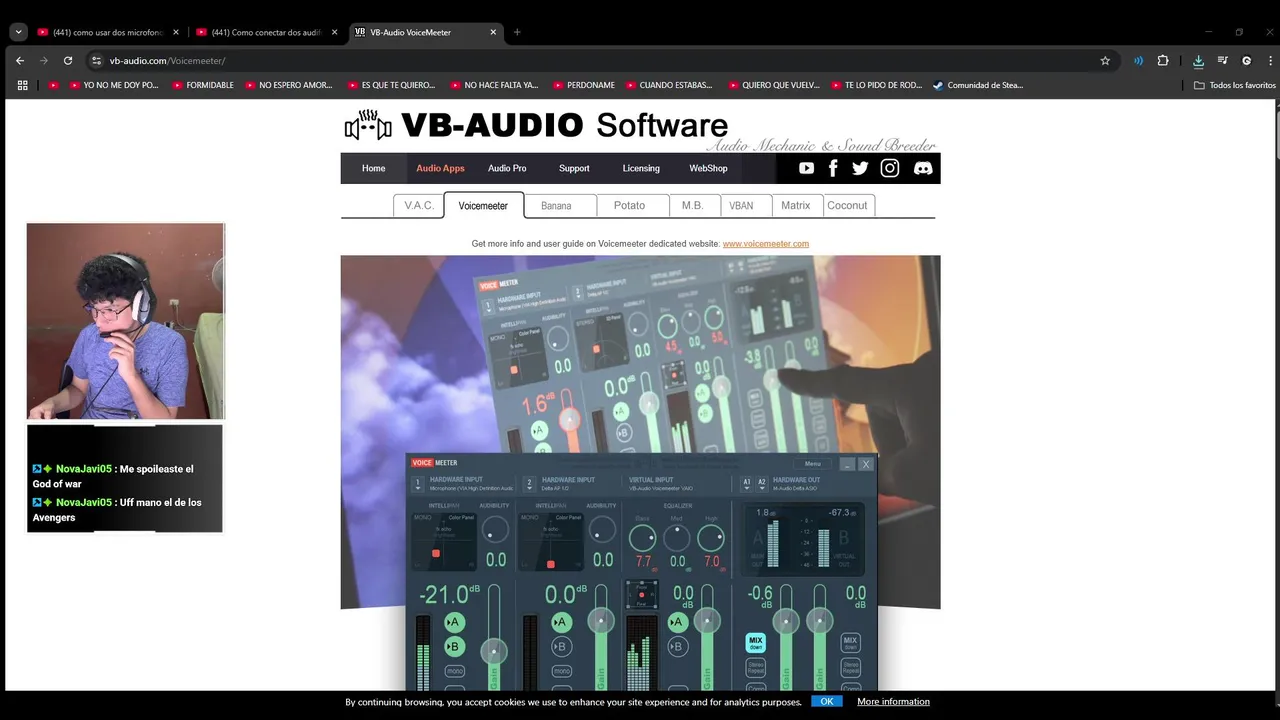Open 'CUANDO ESTABAS...' bookmark
The width and height of the screenshot is (1280, 720).
[x=669, y=85]
